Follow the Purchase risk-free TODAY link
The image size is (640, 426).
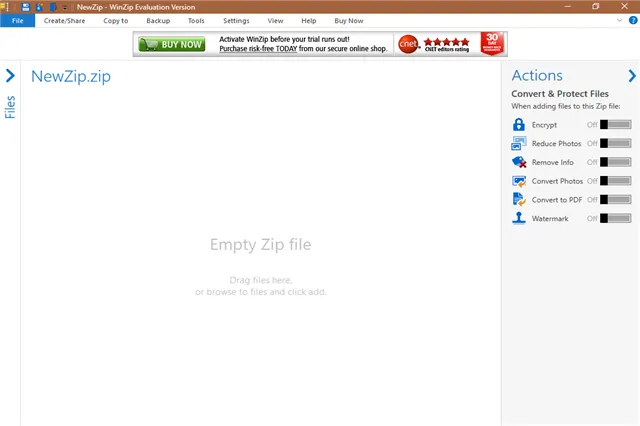point(258,49)
